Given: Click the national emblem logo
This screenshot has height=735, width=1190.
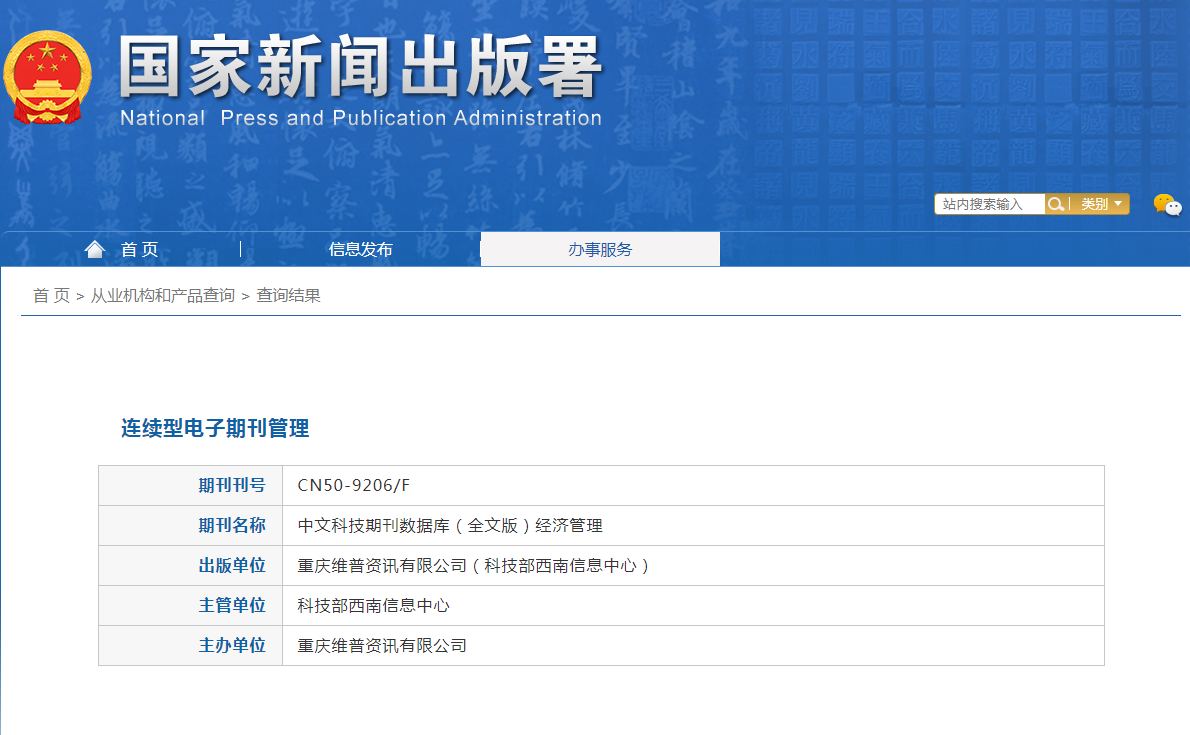Looking at the screenshot, I should pyautogui.click(x=47, y=77).
